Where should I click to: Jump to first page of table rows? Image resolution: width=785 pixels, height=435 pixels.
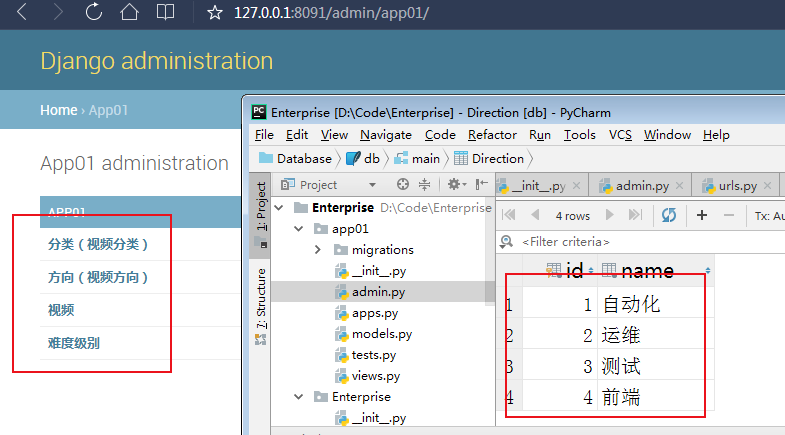pyautogui.click(x=509, y=215)
